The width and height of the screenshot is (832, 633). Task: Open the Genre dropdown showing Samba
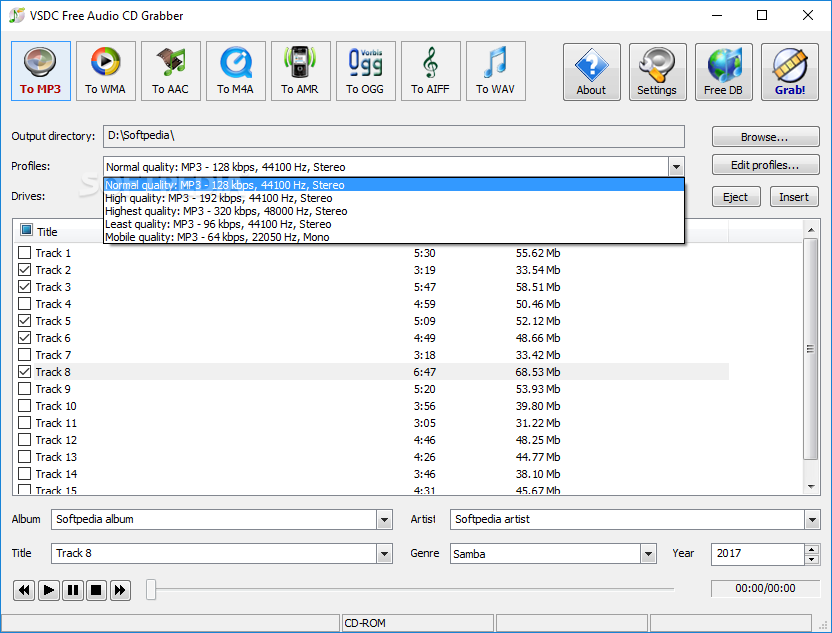tap(648, 554)
